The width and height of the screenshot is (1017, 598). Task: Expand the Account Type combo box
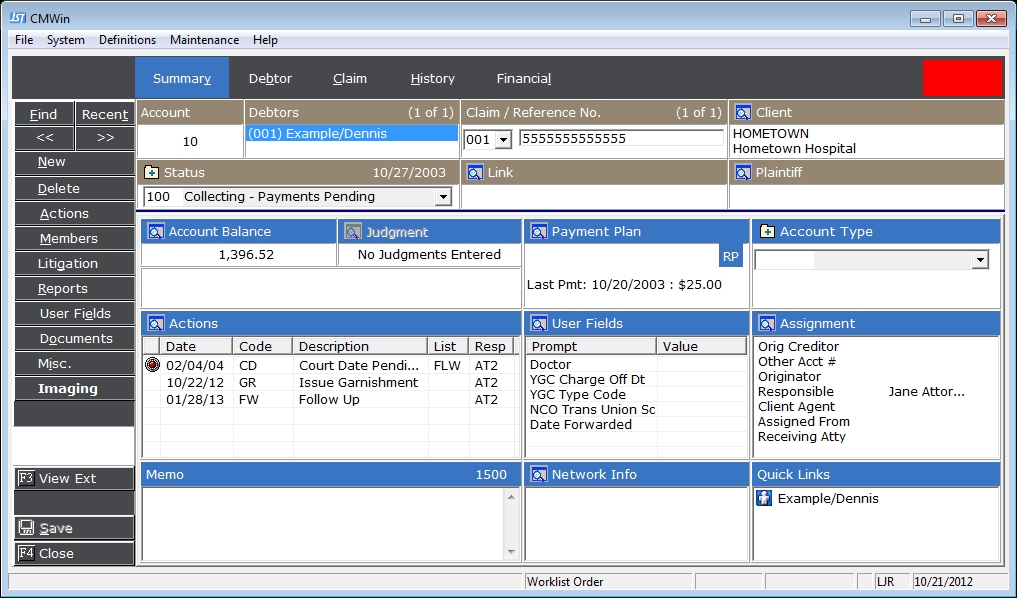(x=980, y=260)
